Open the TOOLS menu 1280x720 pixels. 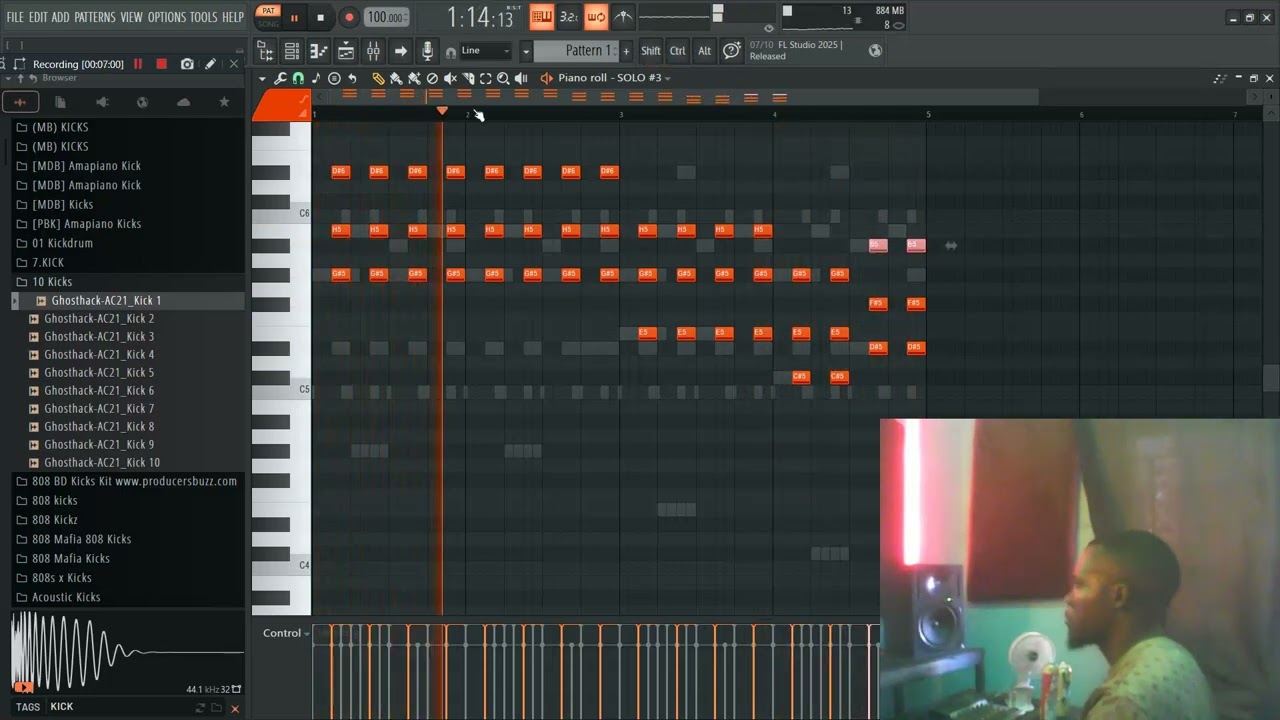[203, 17]
